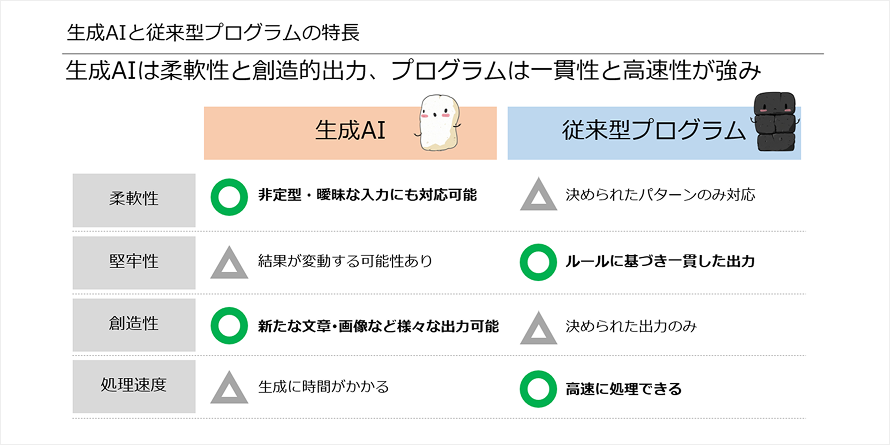
Task: Click the 創造性 row label
Action: 133,324
